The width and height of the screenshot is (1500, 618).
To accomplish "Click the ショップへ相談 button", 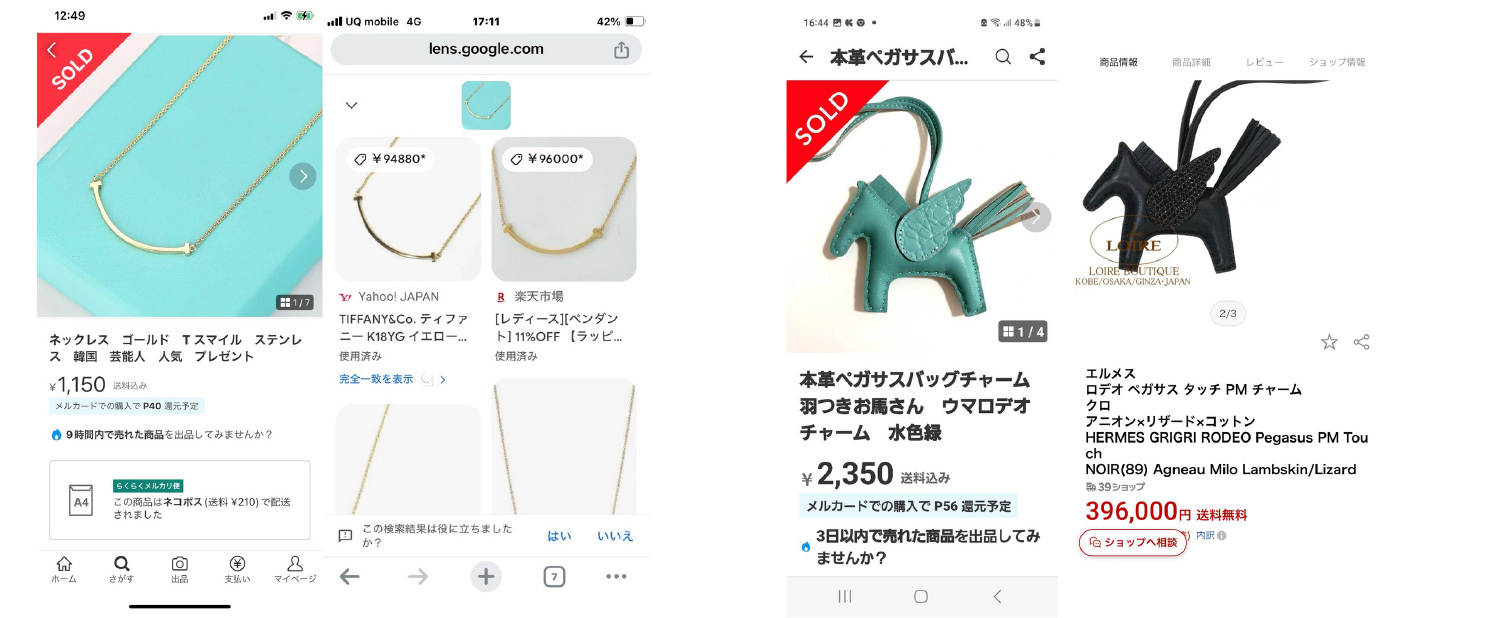I will (1133, 542).
